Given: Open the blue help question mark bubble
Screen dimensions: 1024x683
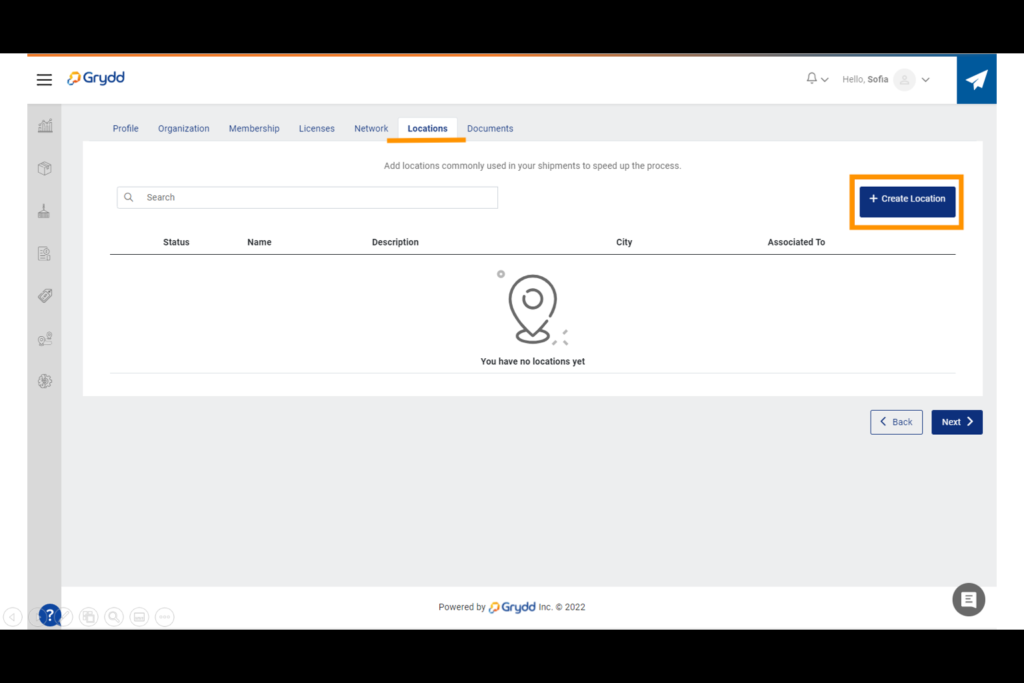Looking at the screenshot, I should pos(50,615).
